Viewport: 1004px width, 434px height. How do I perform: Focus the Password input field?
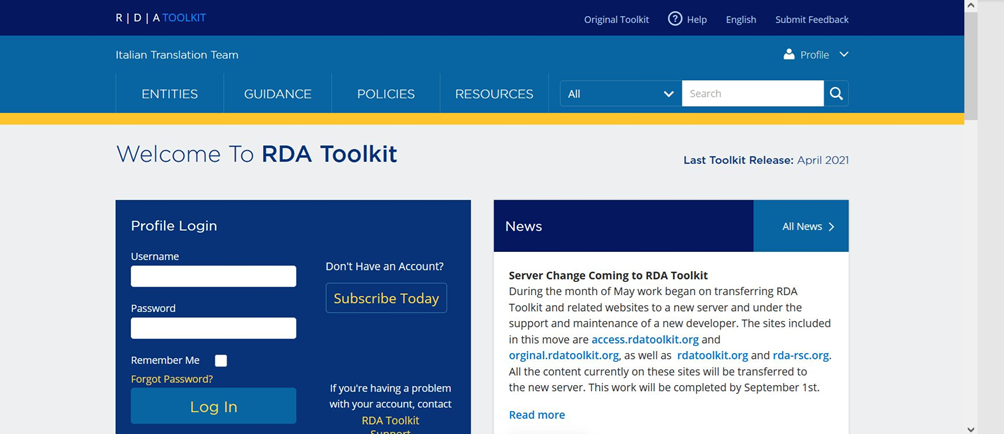point(214,328)
